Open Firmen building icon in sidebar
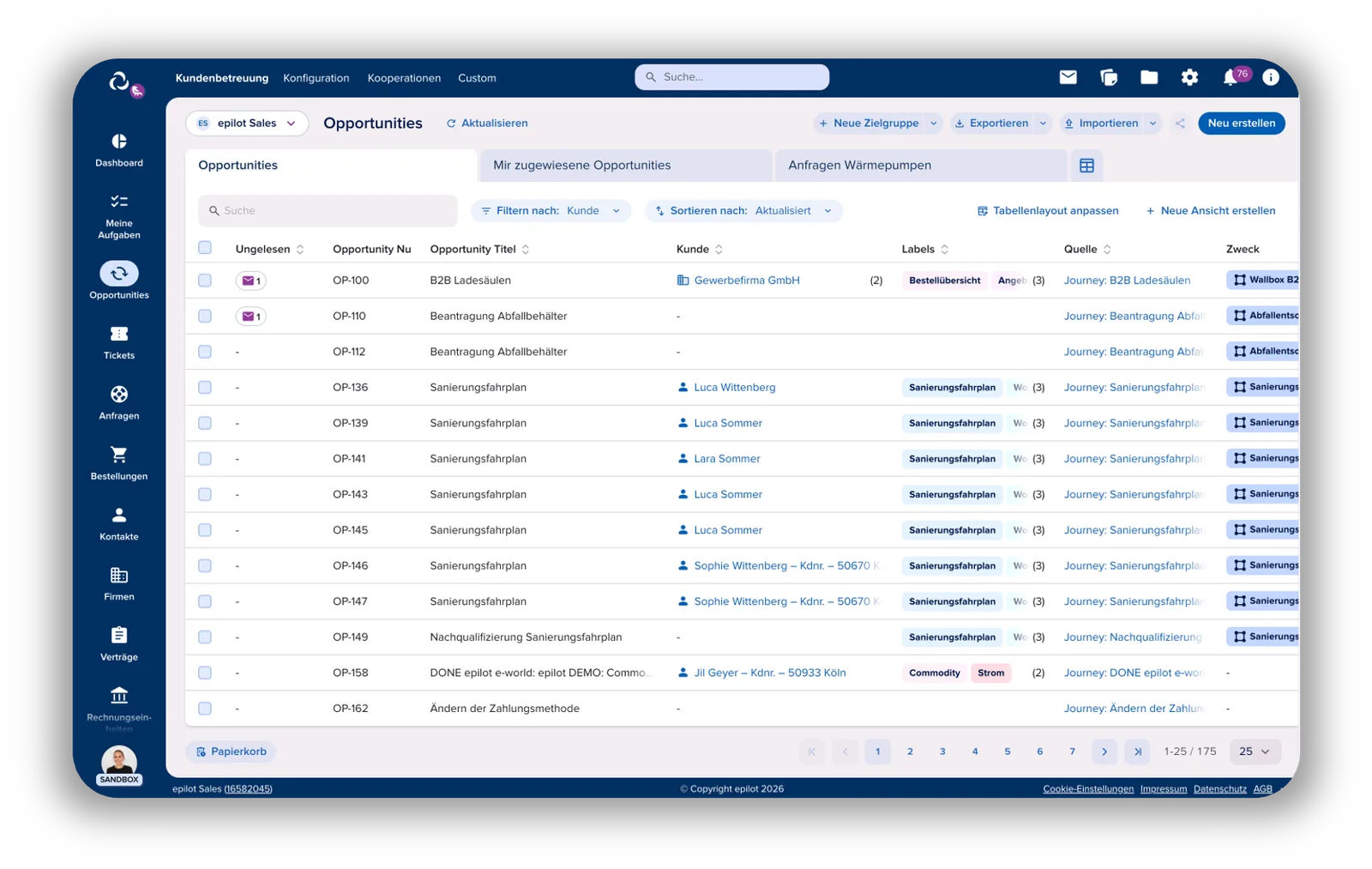The height and width of the screenshot is (869, 1372). (119, 575)
